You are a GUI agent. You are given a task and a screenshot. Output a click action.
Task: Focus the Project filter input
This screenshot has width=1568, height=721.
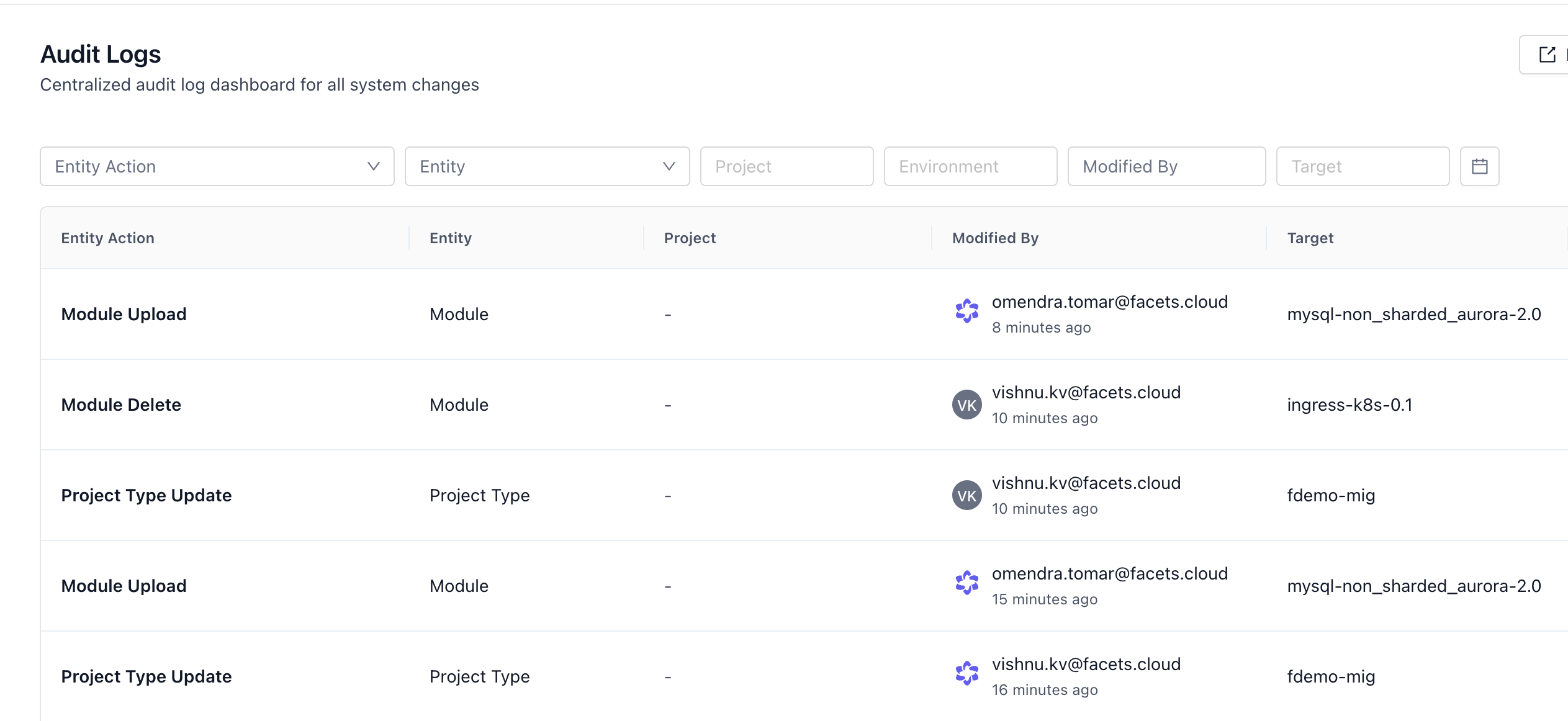pos(786,166)
